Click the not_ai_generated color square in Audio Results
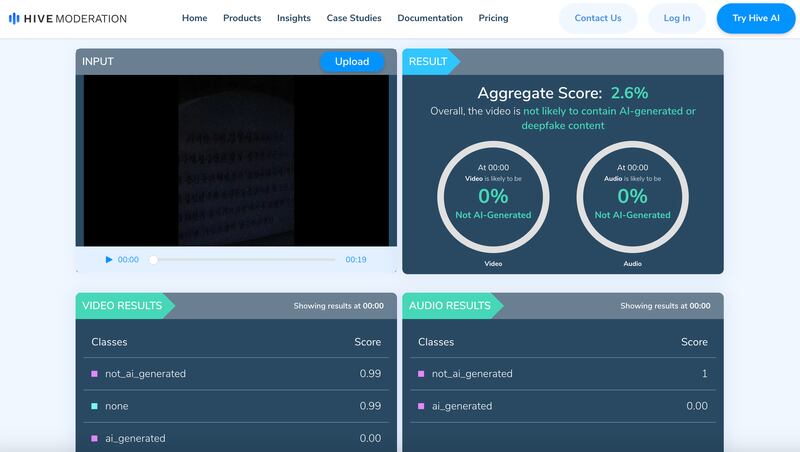 [421, 374]
